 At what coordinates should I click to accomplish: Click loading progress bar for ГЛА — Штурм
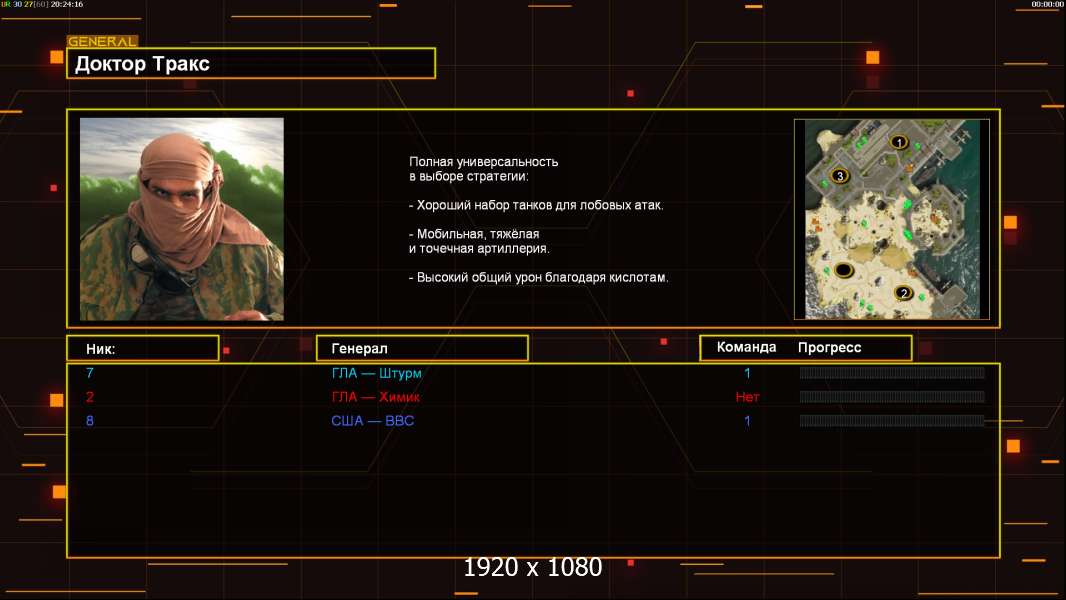[892, 372]
